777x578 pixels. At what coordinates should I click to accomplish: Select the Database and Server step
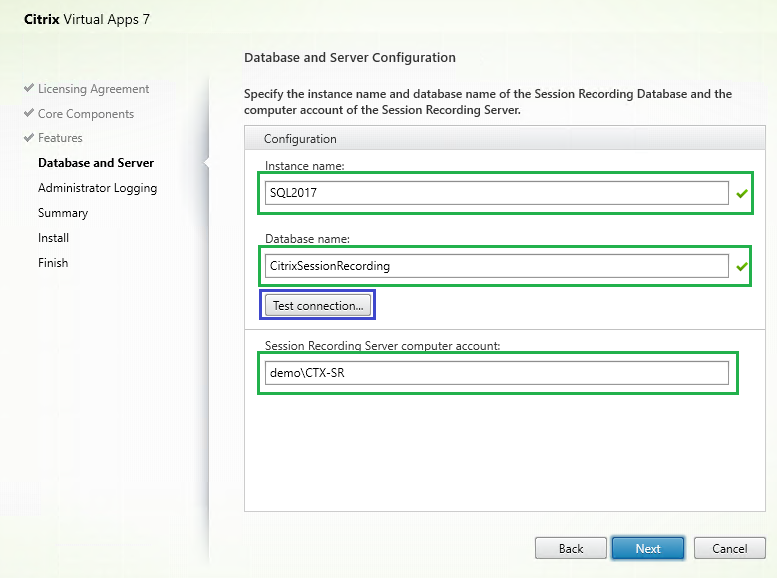[96, 163]
